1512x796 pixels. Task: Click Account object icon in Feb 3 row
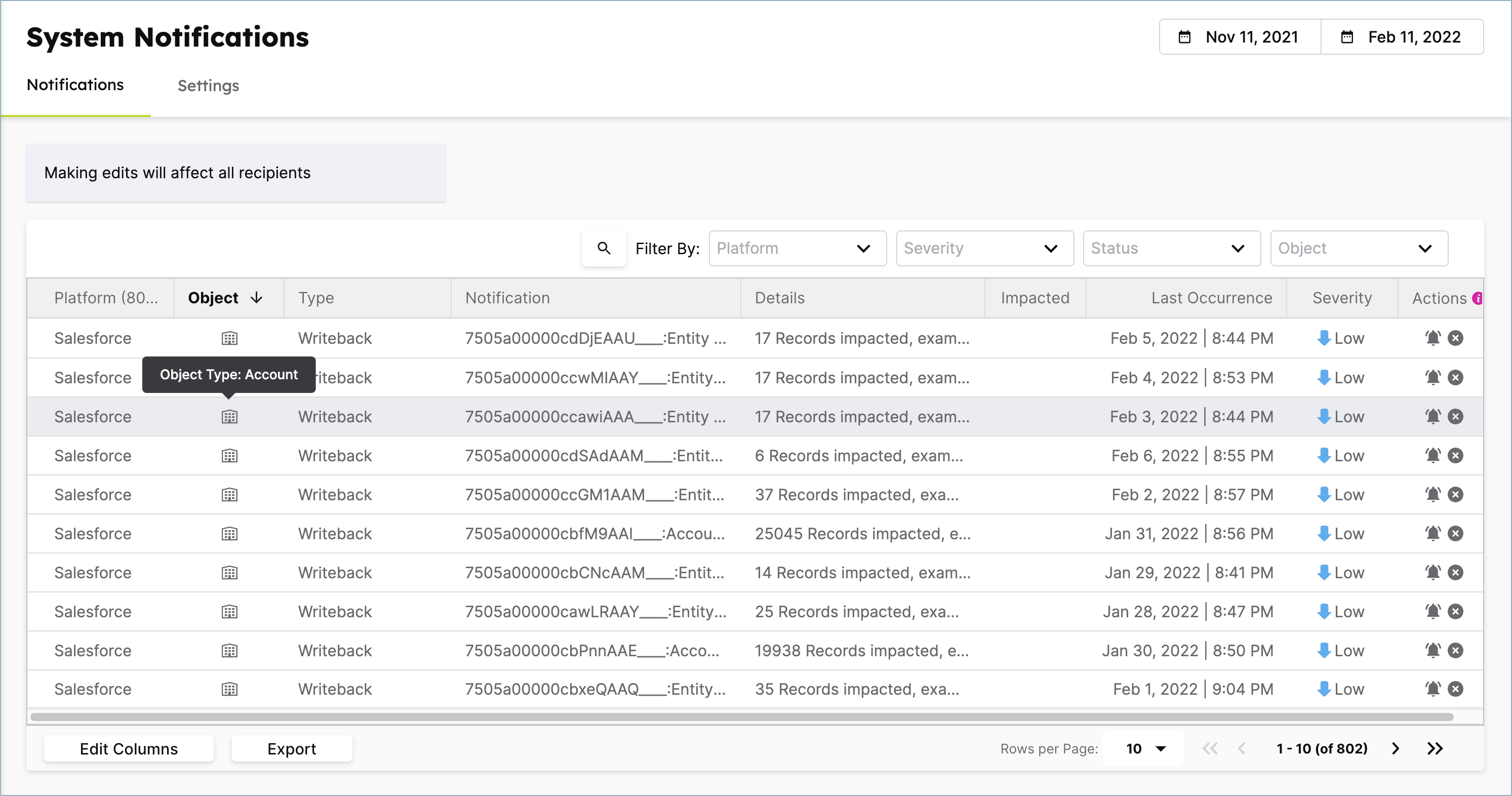[229, 417]
